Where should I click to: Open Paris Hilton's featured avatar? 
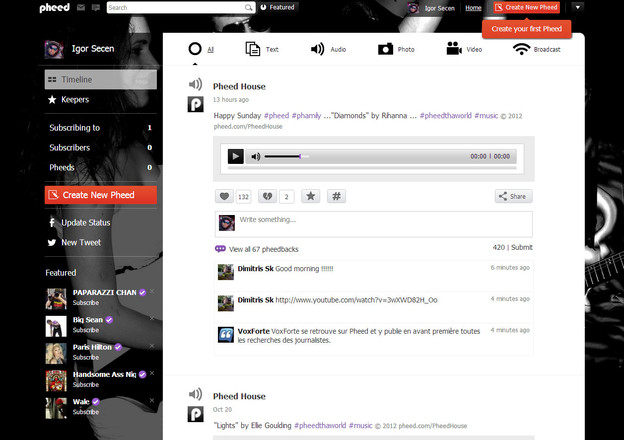pyautogui.click(x=56, y=353)
